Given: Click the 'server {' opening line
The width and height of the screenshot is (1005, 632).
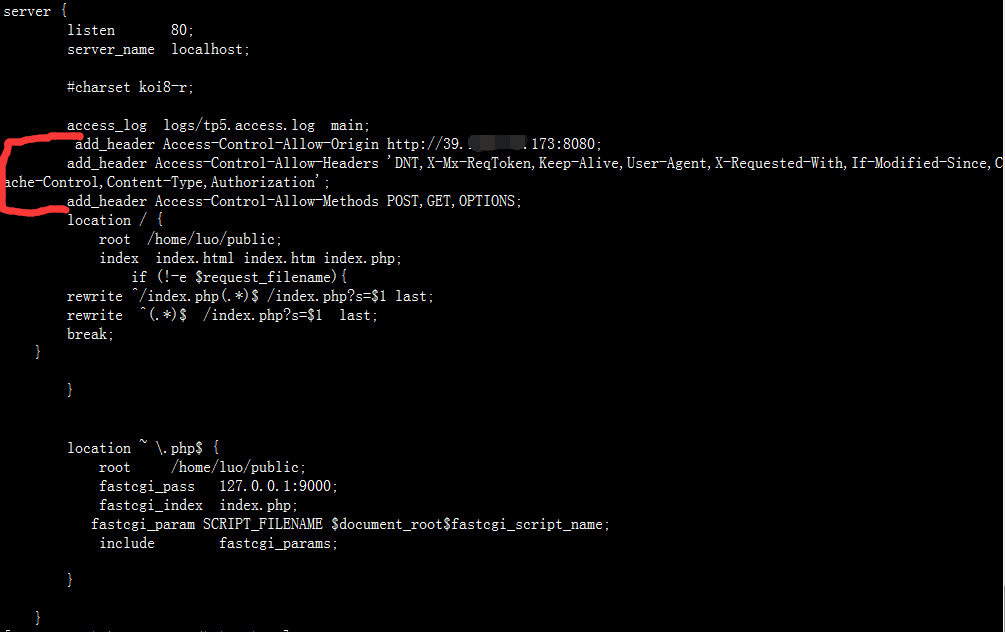Looking at the screenshot, I should pos(28,11).
